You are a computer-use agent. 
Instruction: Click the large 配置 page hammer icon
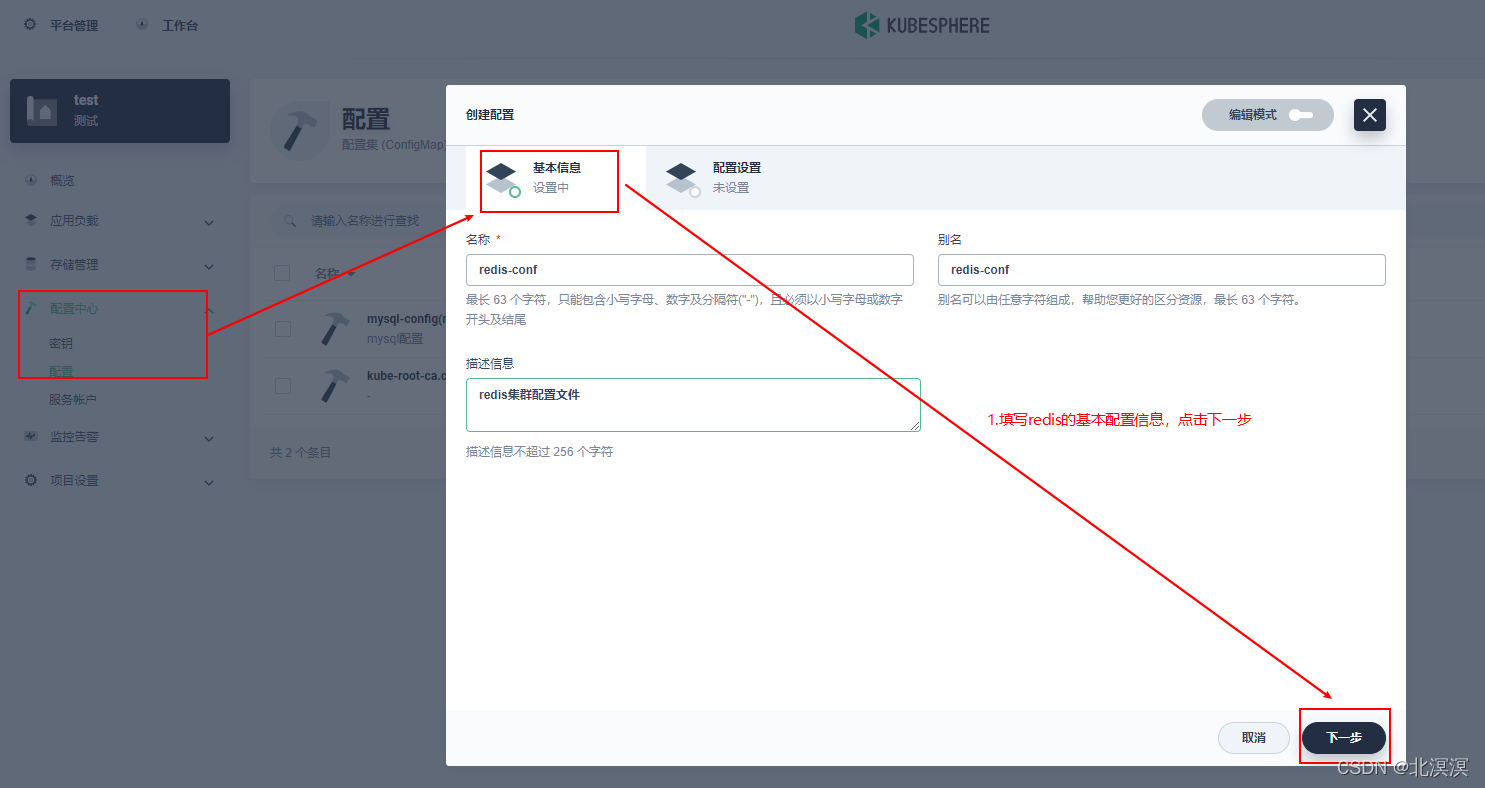tap(299, 130)
